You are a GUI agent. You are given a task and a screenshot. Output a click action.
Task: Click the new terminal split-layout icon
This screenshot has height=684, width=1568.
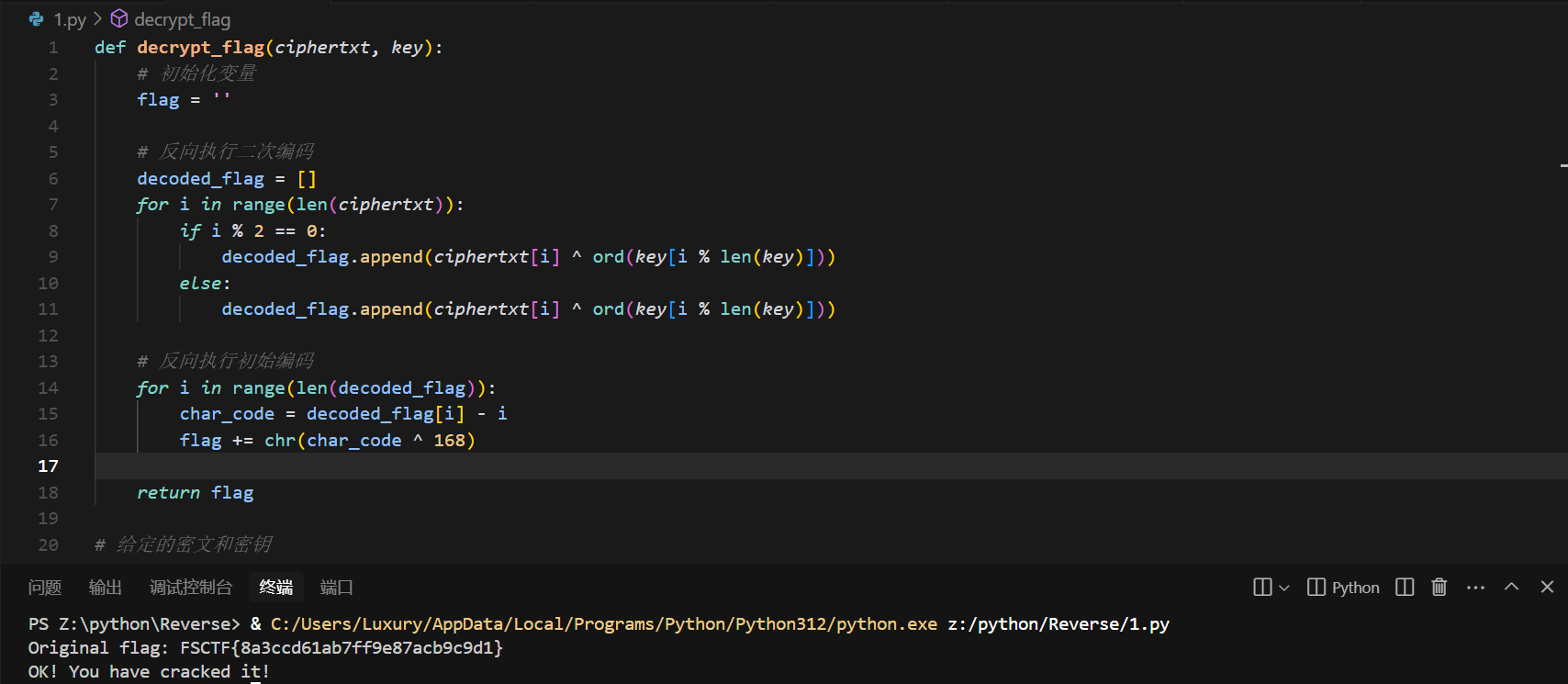pyautogui.click(x=1262, y=587)
